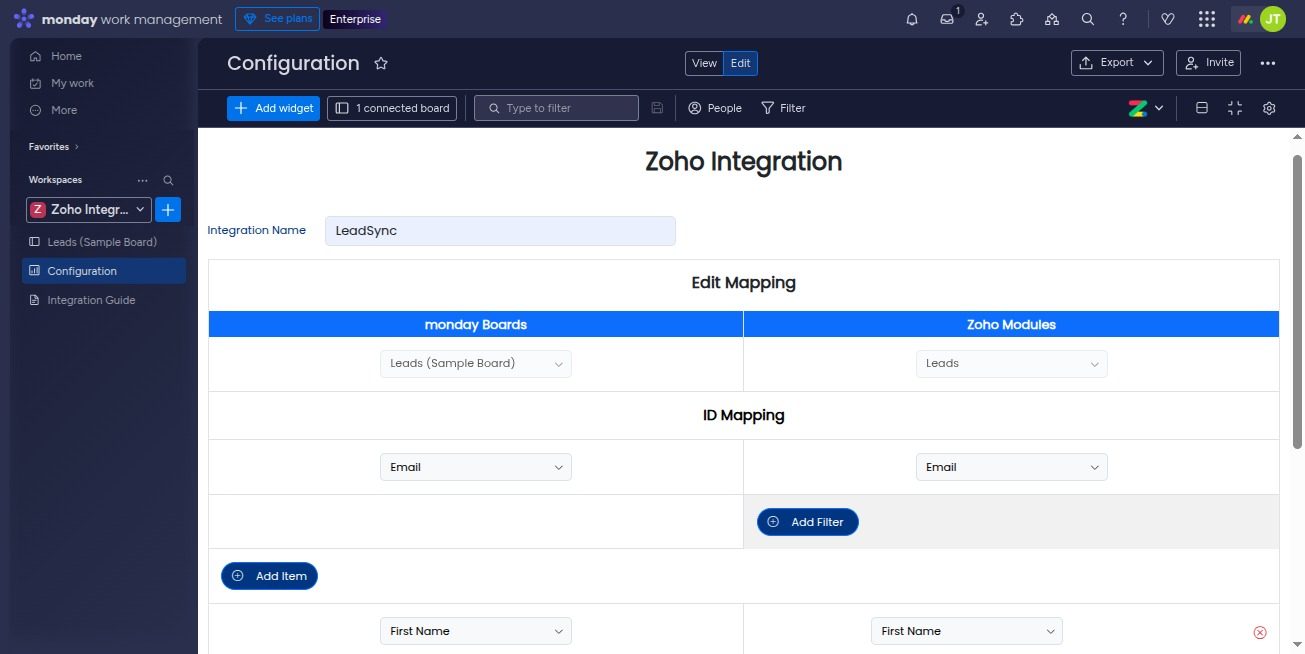Click the invite members icon in top bar
1305x654 pixels.
[x=981, y=19]
